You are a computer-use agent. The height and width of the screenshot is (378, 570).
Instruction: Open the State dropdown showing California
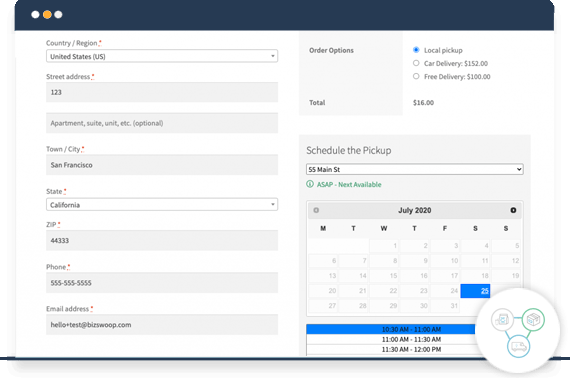[162, 205]
